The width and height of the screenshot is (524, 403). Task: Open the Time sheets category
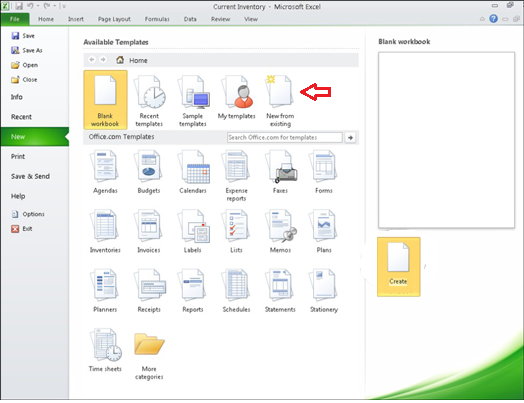click(105, 350)
